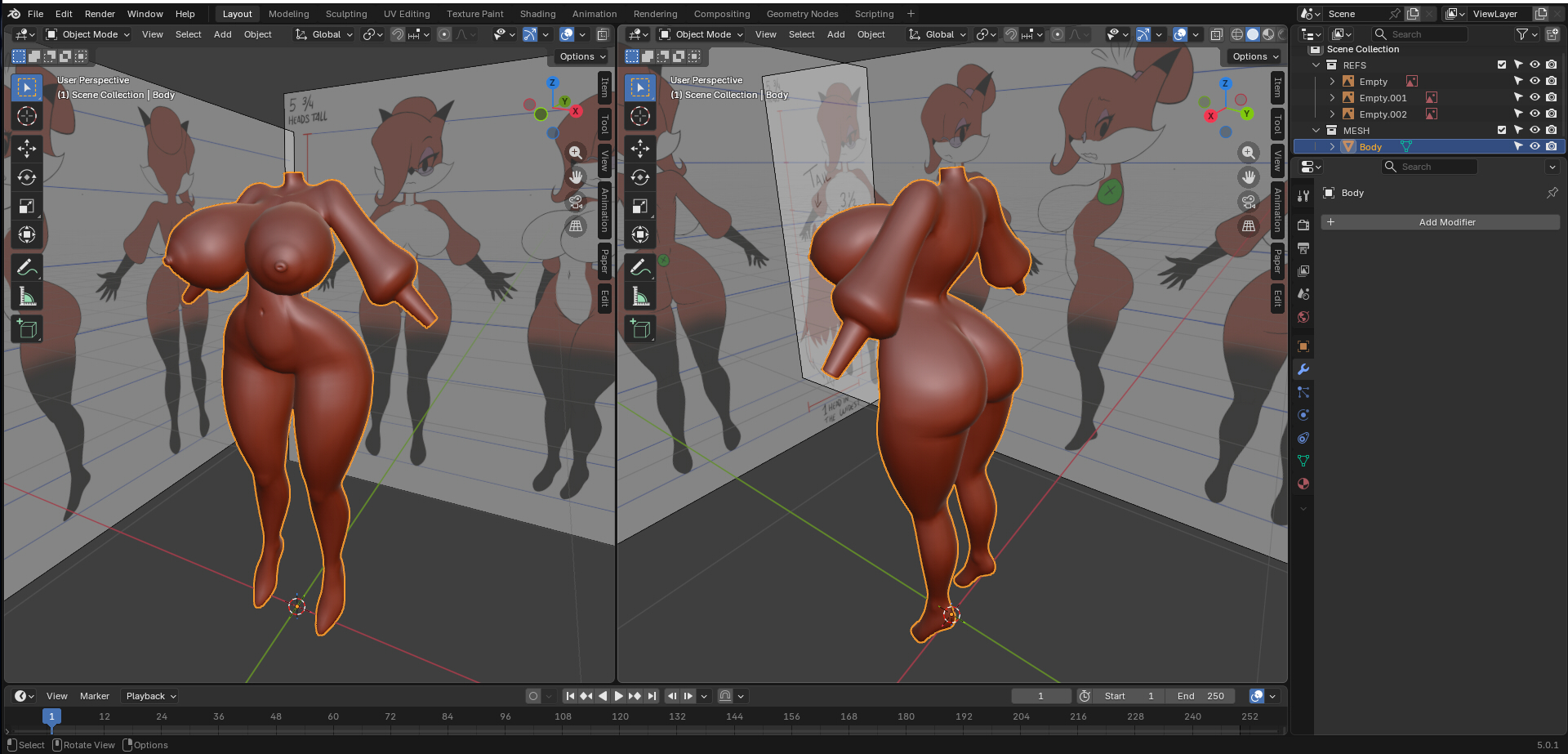Screen dimensions: 1568x754
Task: Pick the Add Cube tool in left viewport
Action: click(27, 329)
